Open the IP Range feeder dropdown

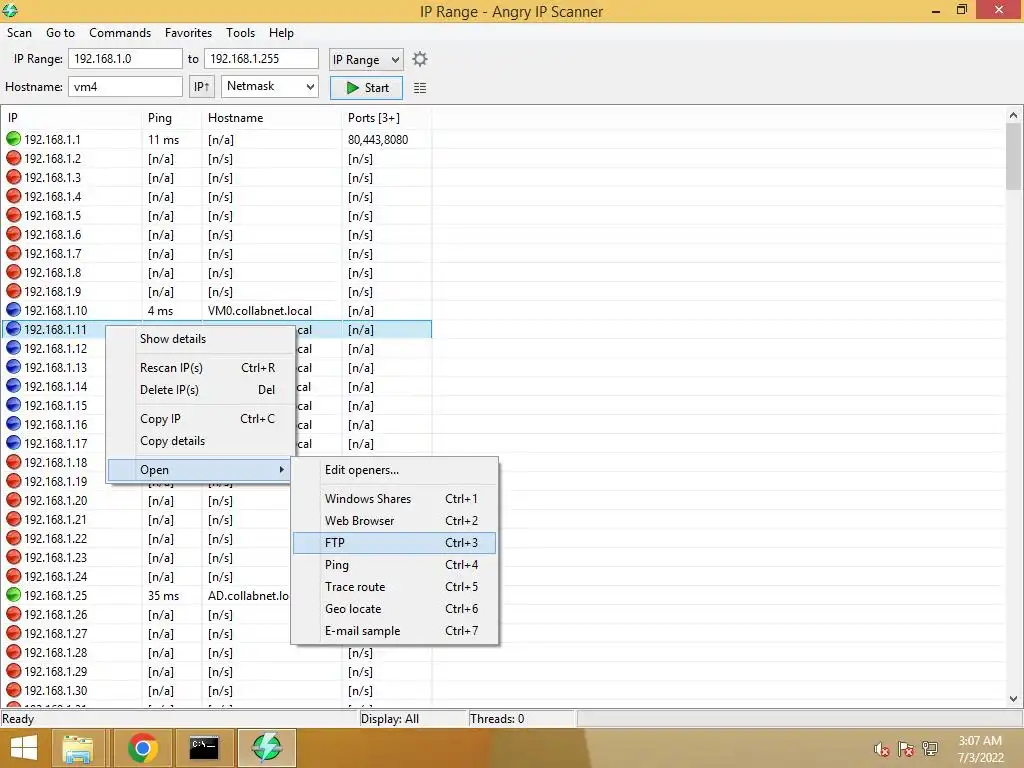pos(366,59)
